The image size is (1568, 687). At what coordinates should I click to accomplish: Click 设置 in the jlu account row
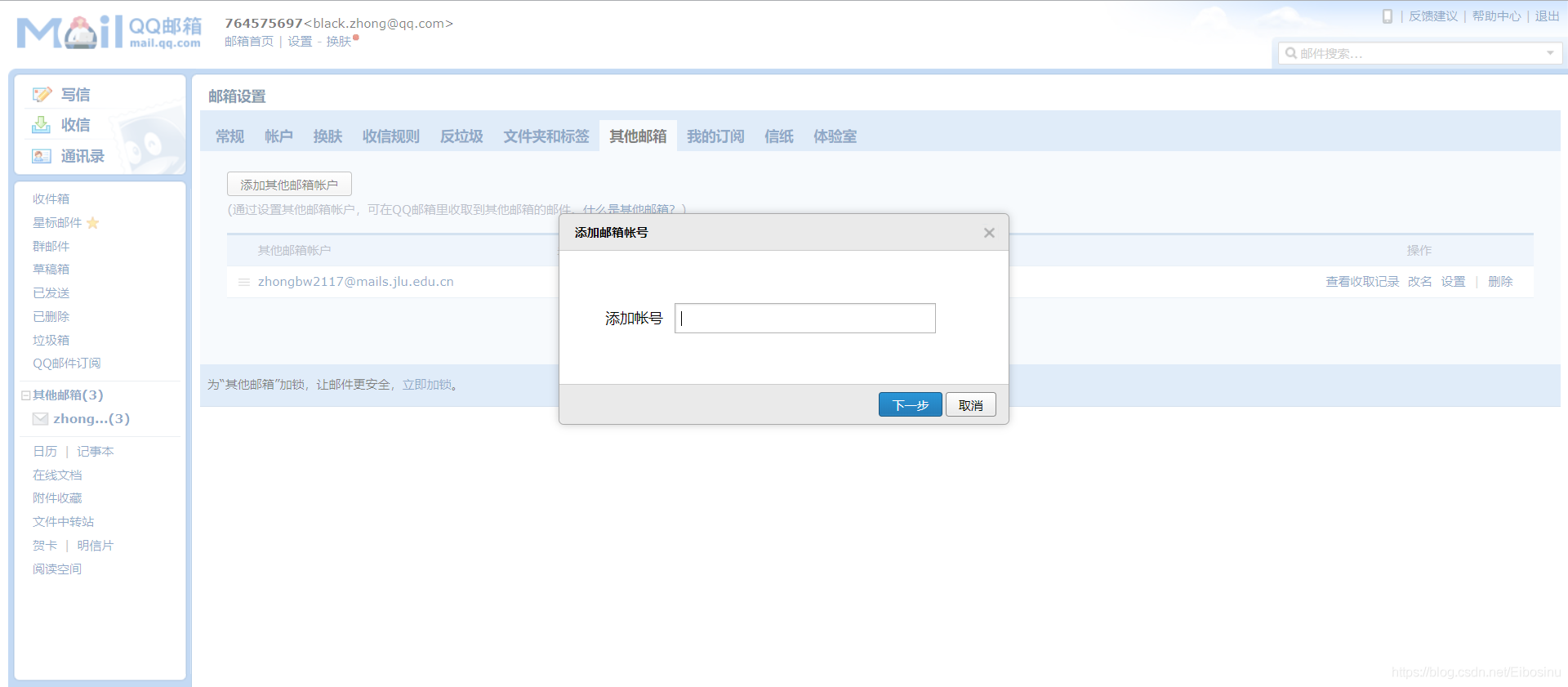coord(1453,282)
